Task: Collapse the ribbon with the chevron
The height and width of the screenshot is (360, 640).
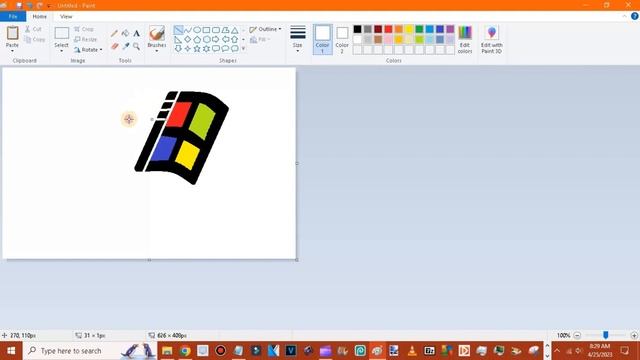Action: pyautogui.click(x=624, y=16)
